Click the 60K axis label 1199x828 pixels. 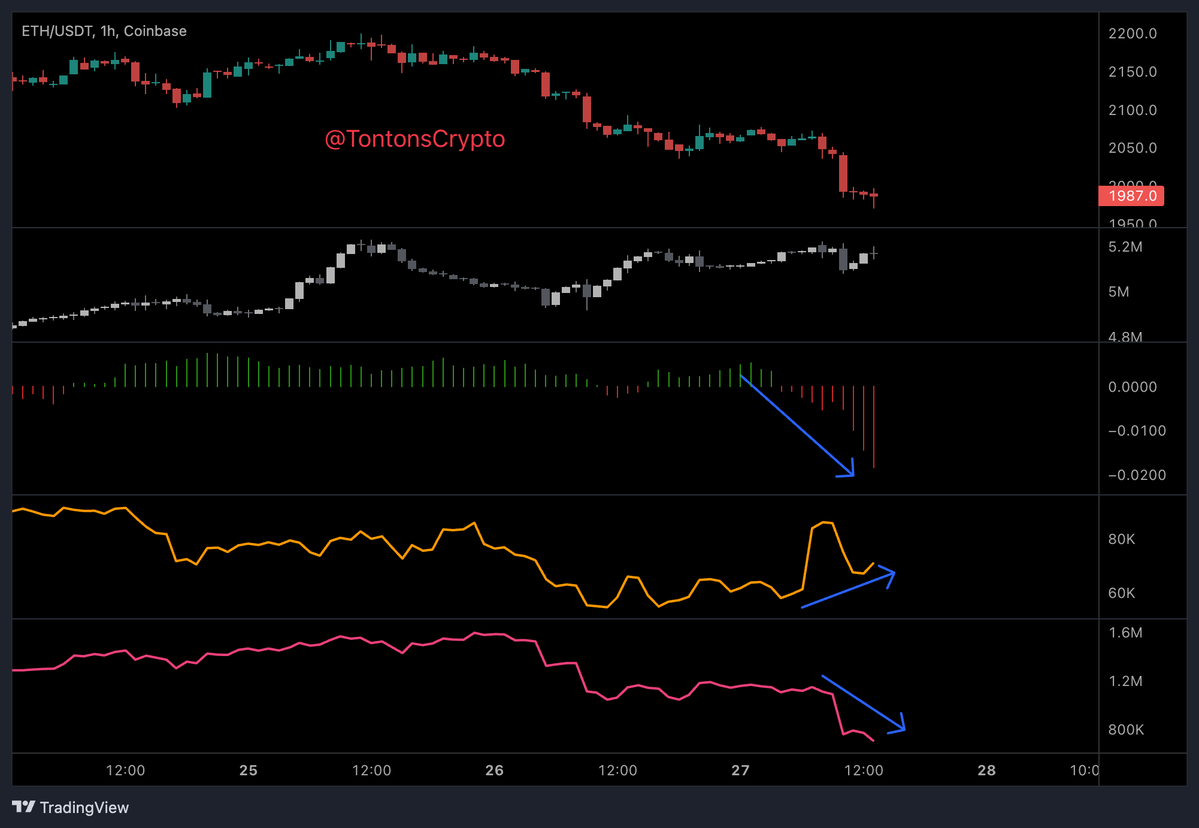(1121, 593)
